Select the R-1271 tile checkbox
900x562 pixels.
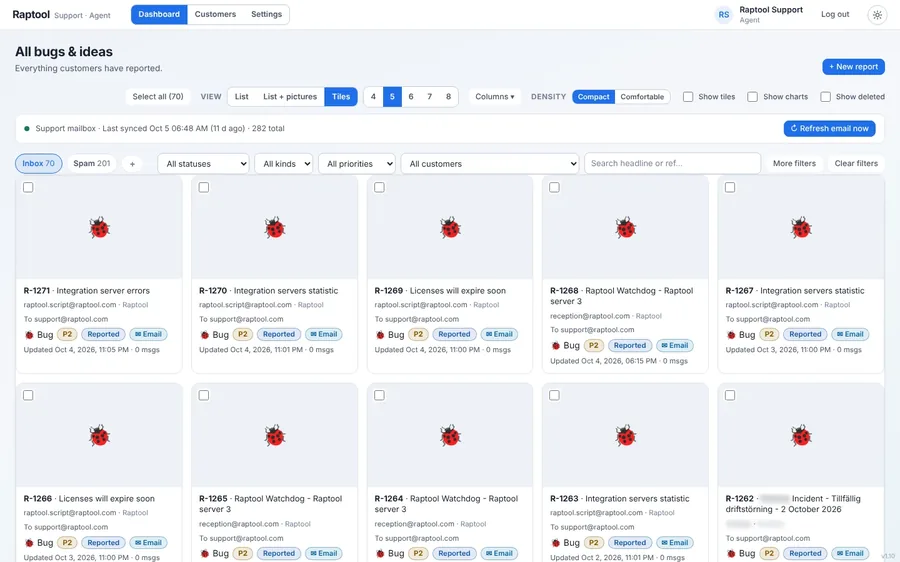[x=28, y=187]
